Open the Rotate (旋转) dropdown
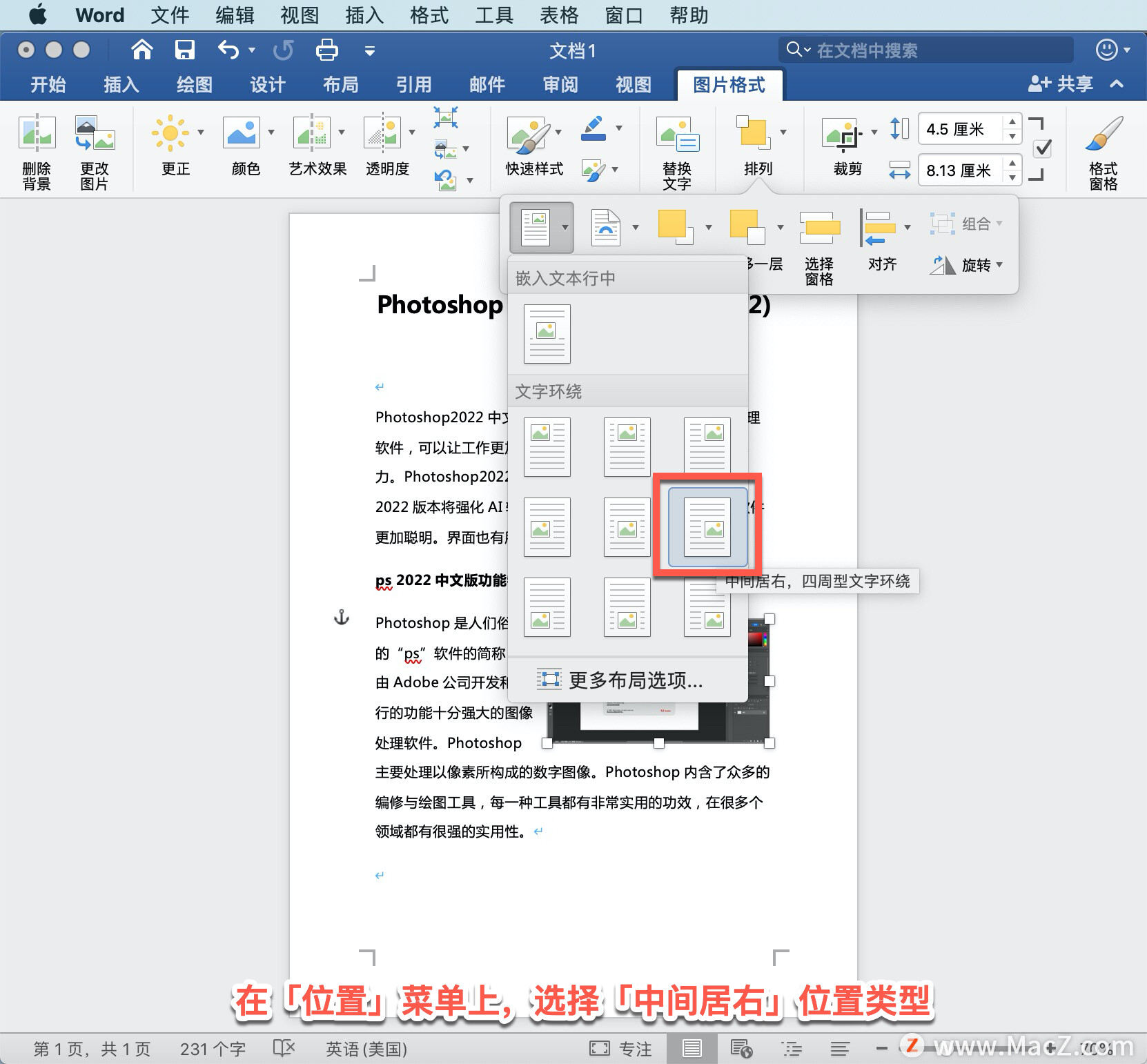 [x=965, y=265]
